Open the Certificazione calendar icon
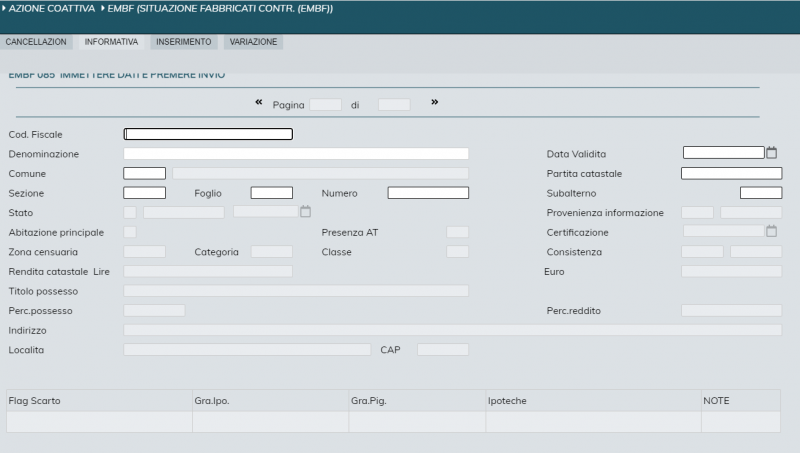This screenshot has height=453, width=800. pyautogui.click(x=771, y=232)
